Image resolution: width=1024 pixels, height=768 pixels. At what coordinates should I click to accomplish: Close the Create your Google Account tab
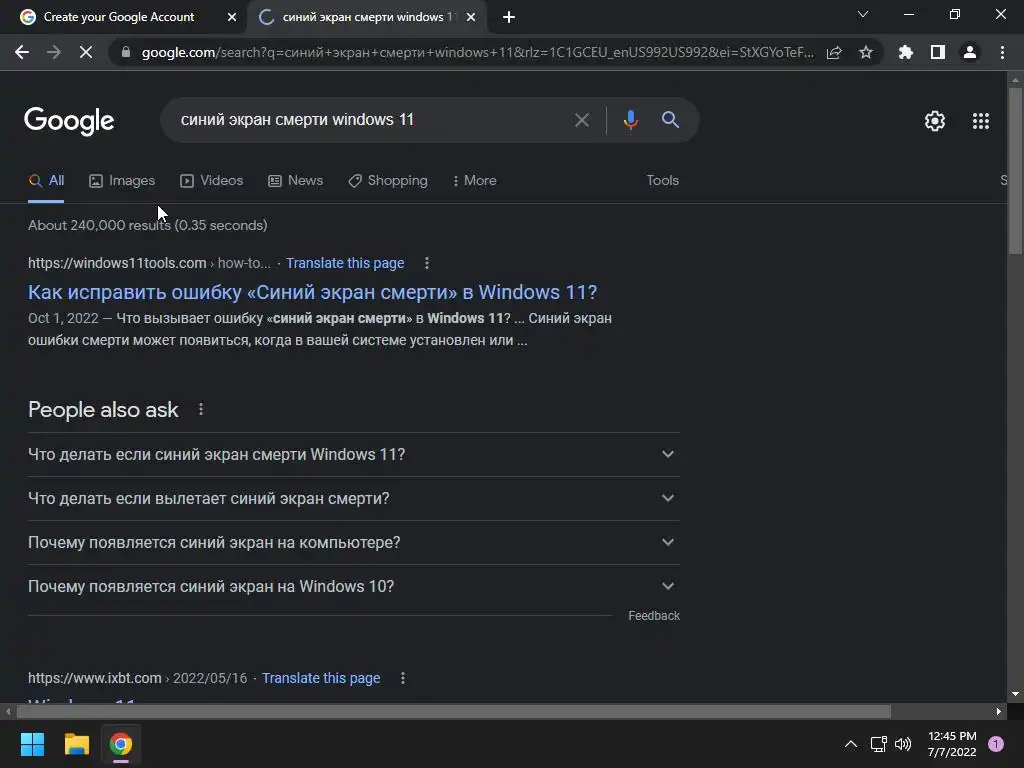point(232,17)
